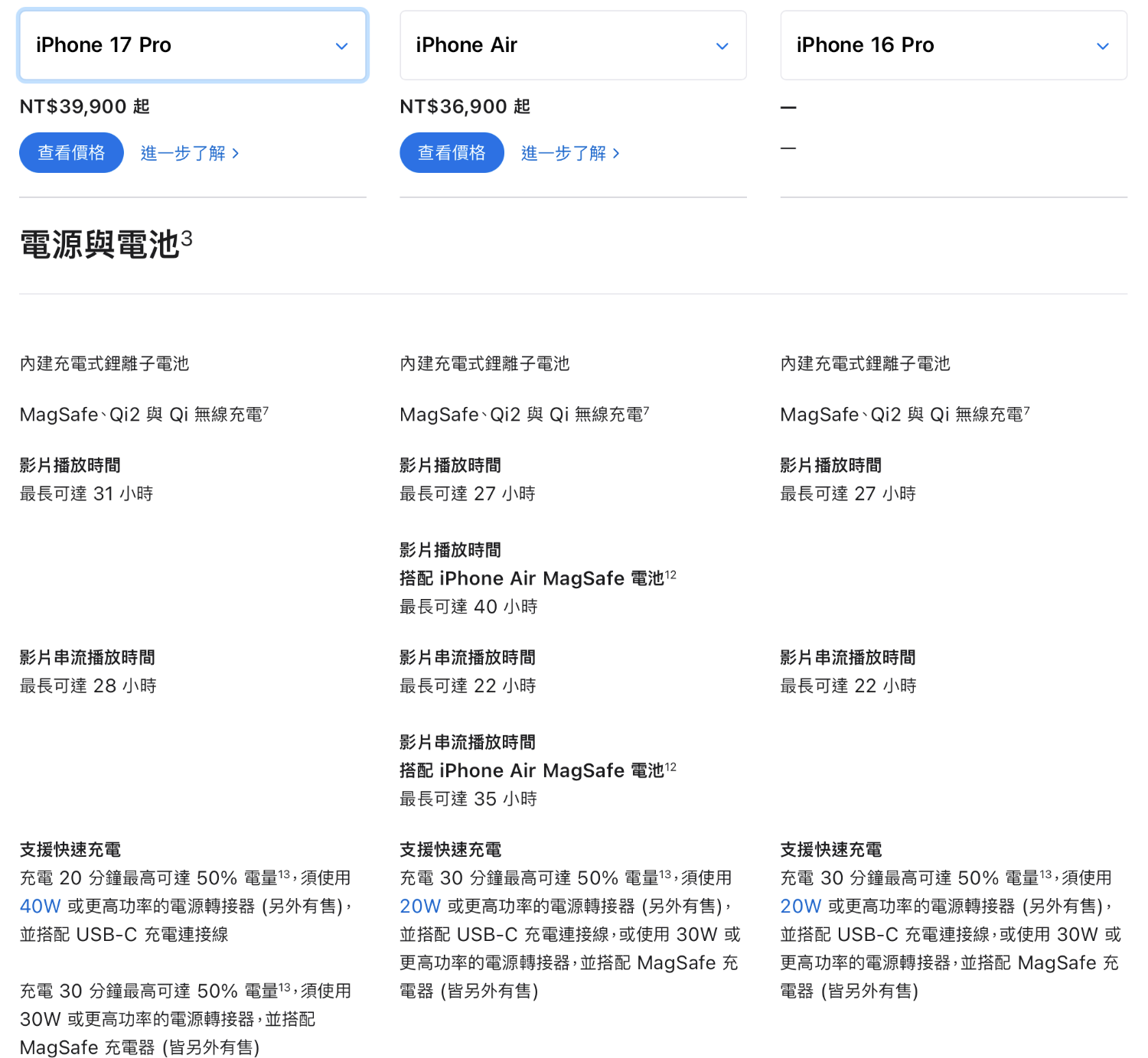This screenshot has width=1148, height=1058.
Task: Click 查看價格 button under iPhone 17 Pro
Action: tap(71, 153)
